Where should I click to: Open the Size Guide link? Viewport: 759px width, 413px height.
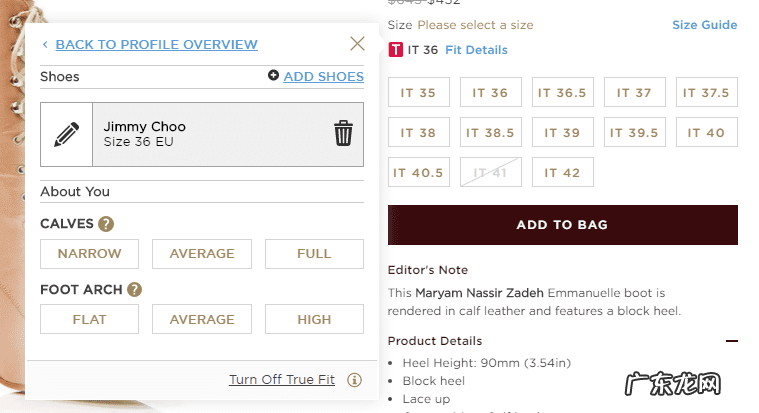pos(704,25)
